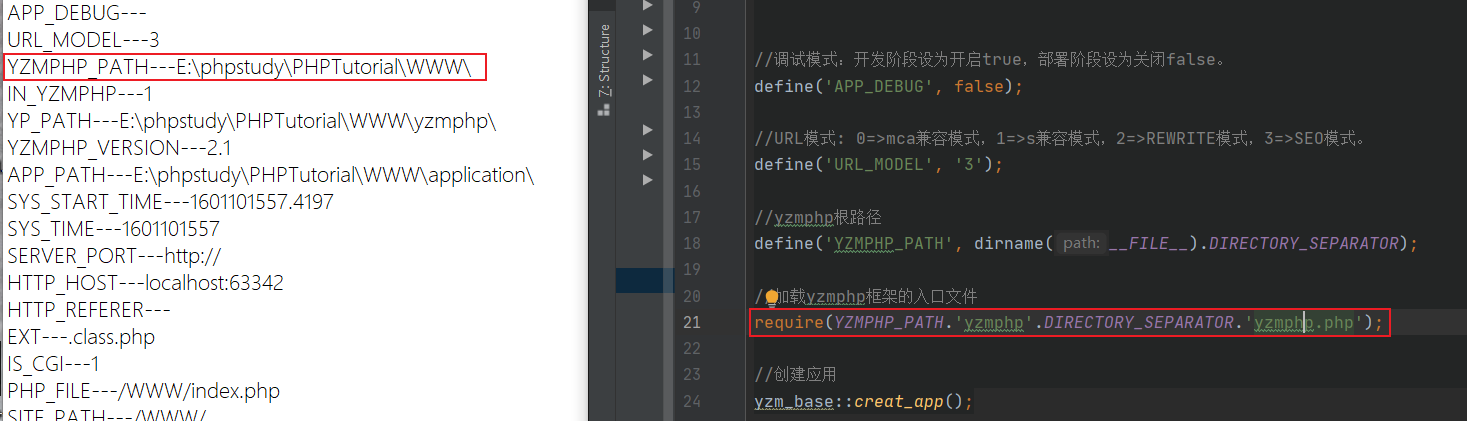The width and height of the screenshot is (1467, 421).
Task: Click the URL_MODEL---3 output line
Action: pos(83,40)
